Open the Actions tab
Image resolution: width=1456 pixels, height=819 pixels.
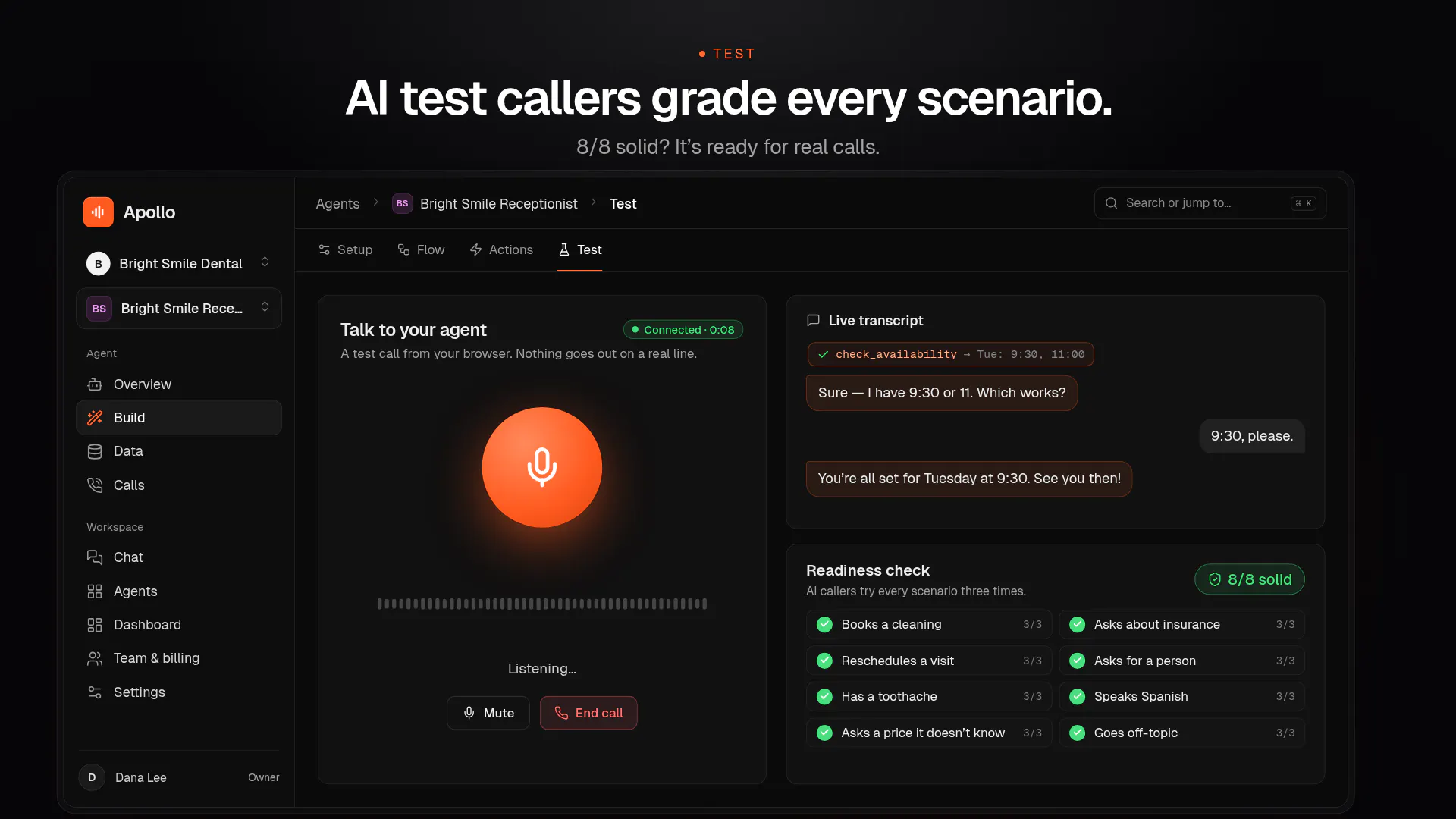point(501,249)
